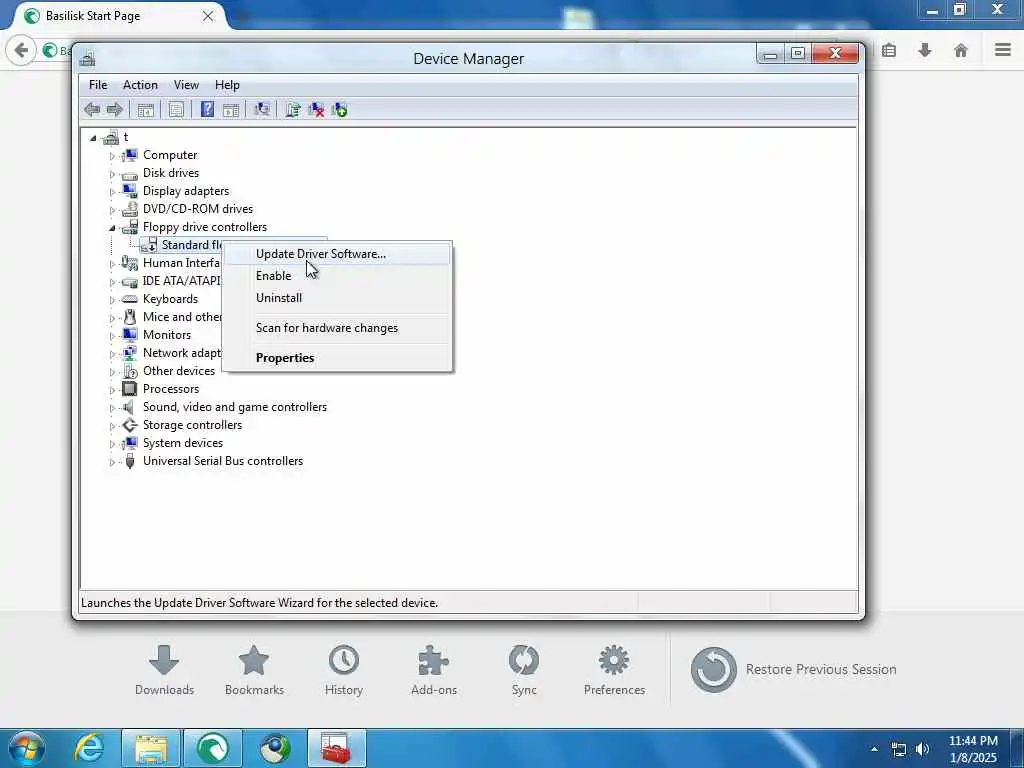The height and width of the screenshot is (768, 1024).
Task: Open the Action menu
Action: (140, 85)
